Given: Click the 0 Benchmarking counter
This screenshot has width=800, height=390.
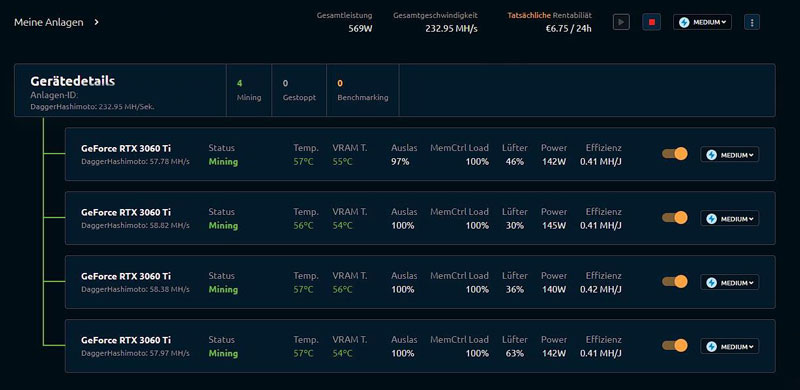Looking at the screenshot, I should 363,90.
